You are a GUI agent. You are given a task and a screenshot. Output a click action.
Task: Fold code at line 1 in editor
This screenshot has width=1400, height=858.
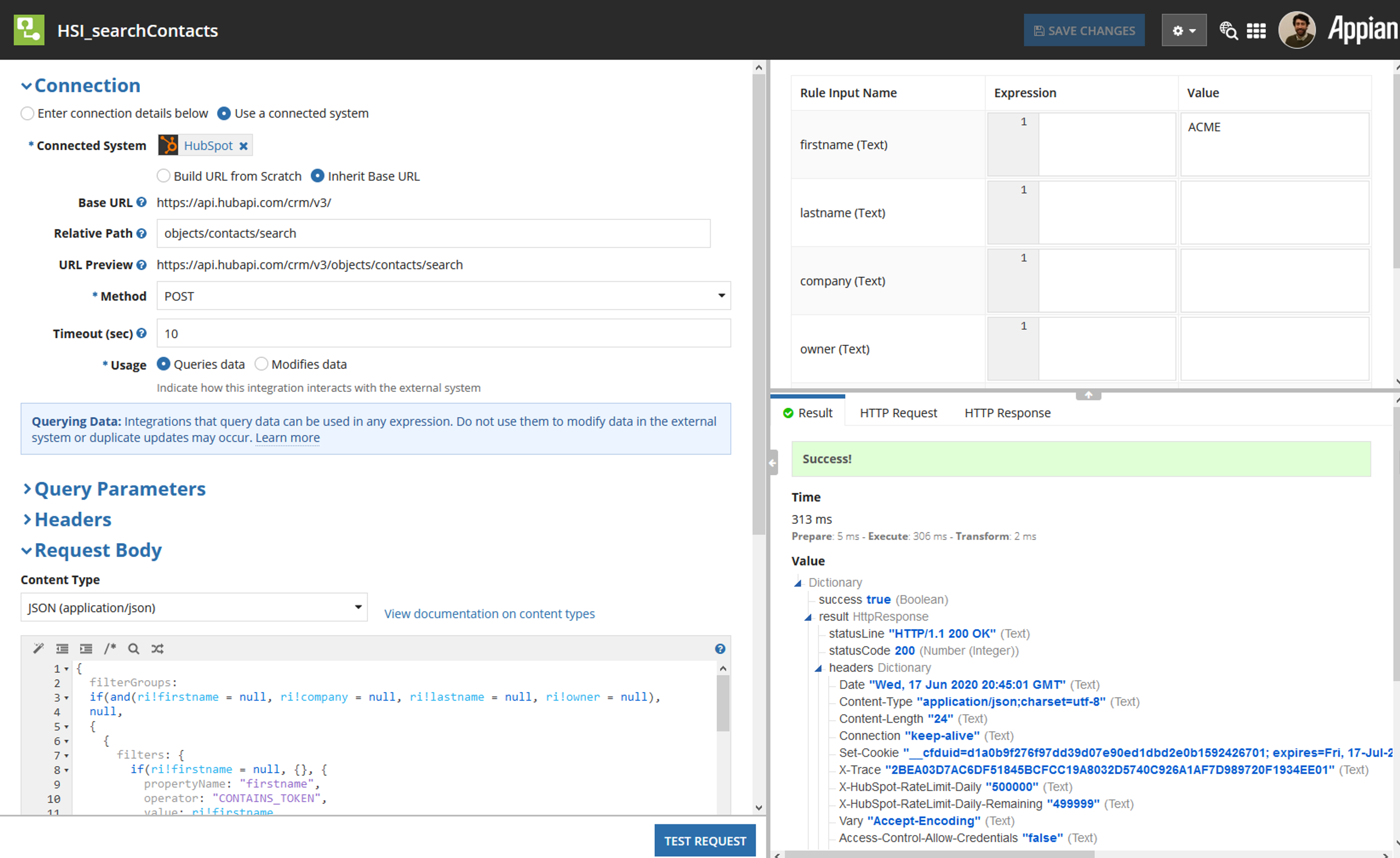pos(66,669)
